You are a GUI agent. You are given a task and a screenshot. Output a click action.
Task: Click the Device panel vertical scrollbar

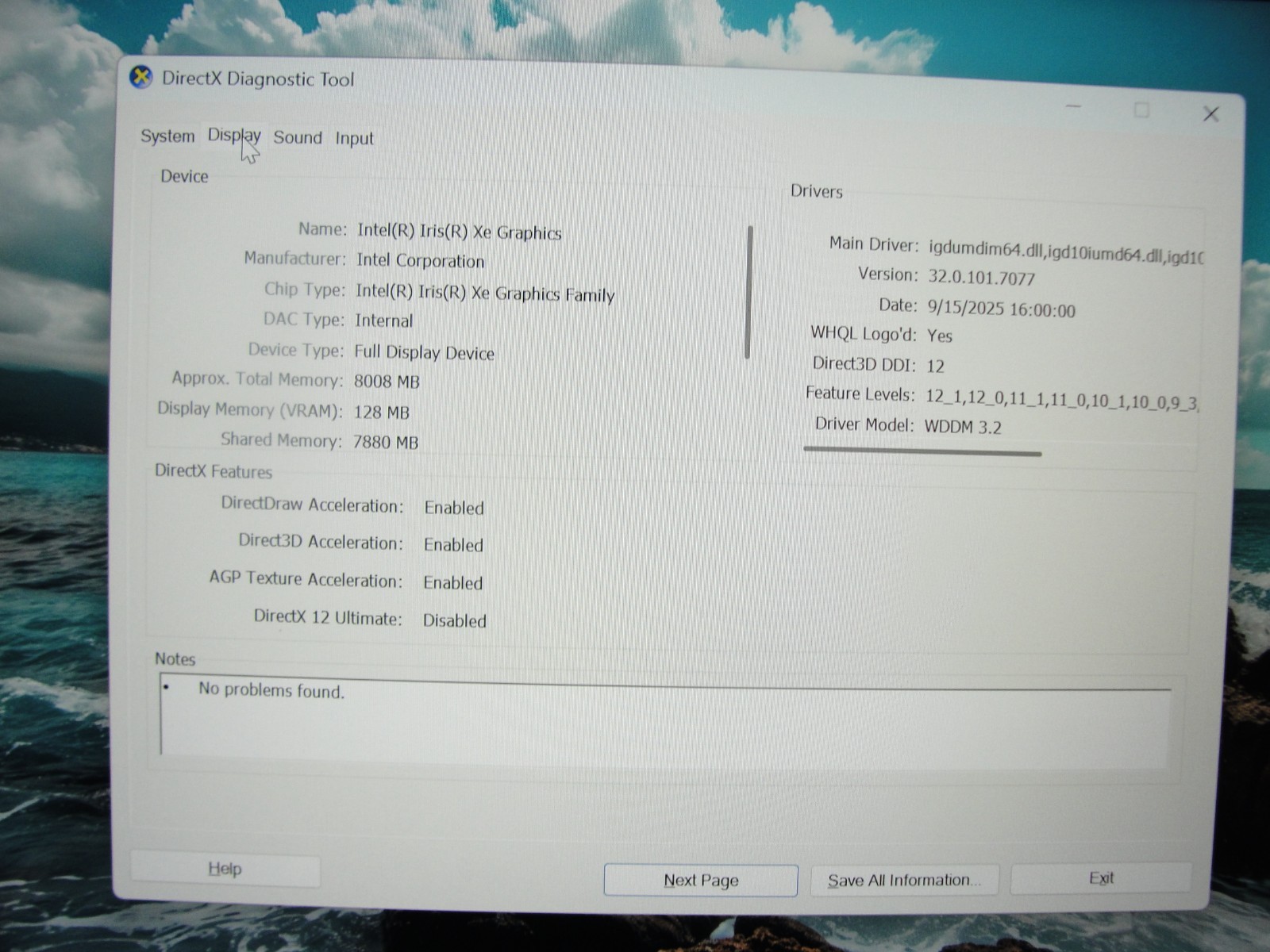point(749,292)
